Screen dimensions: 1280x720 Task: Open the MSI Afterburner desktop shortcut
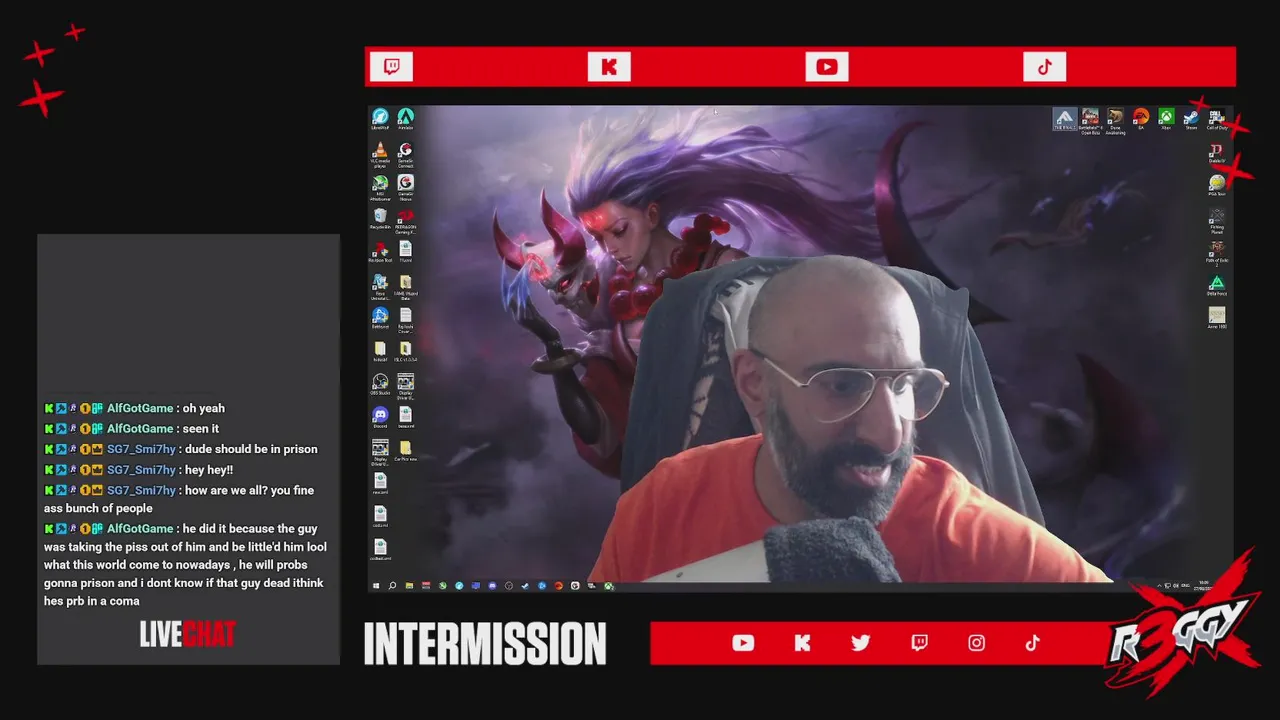[380, 186]
